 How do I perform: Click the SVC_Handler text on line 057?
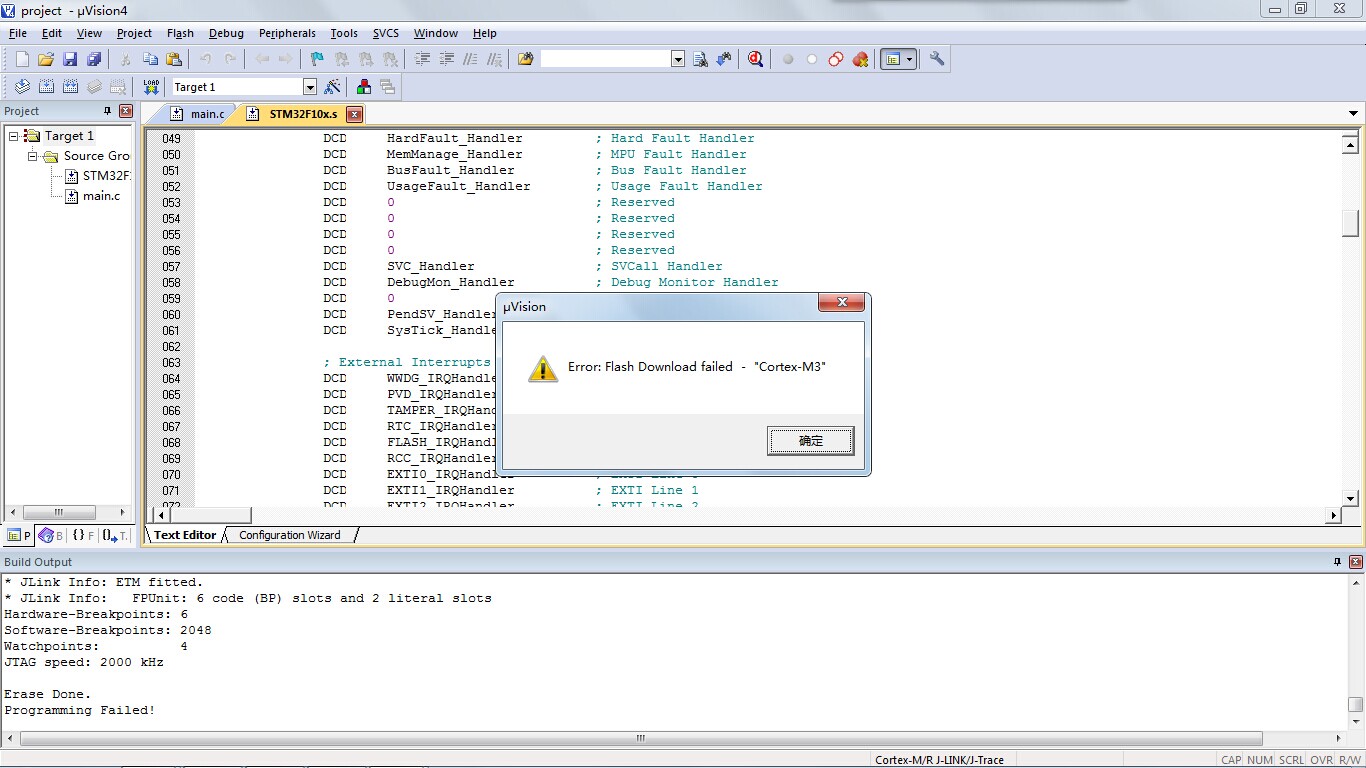point(430,266)
